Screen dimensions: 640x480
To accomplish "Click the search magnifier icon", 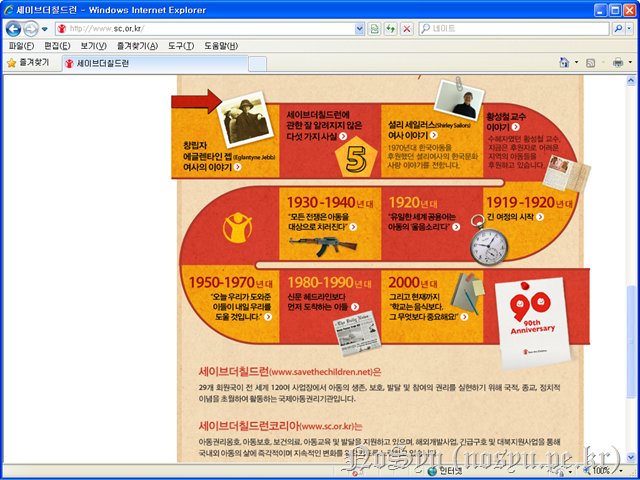I will pyautogui.click(x=617, y=28).
